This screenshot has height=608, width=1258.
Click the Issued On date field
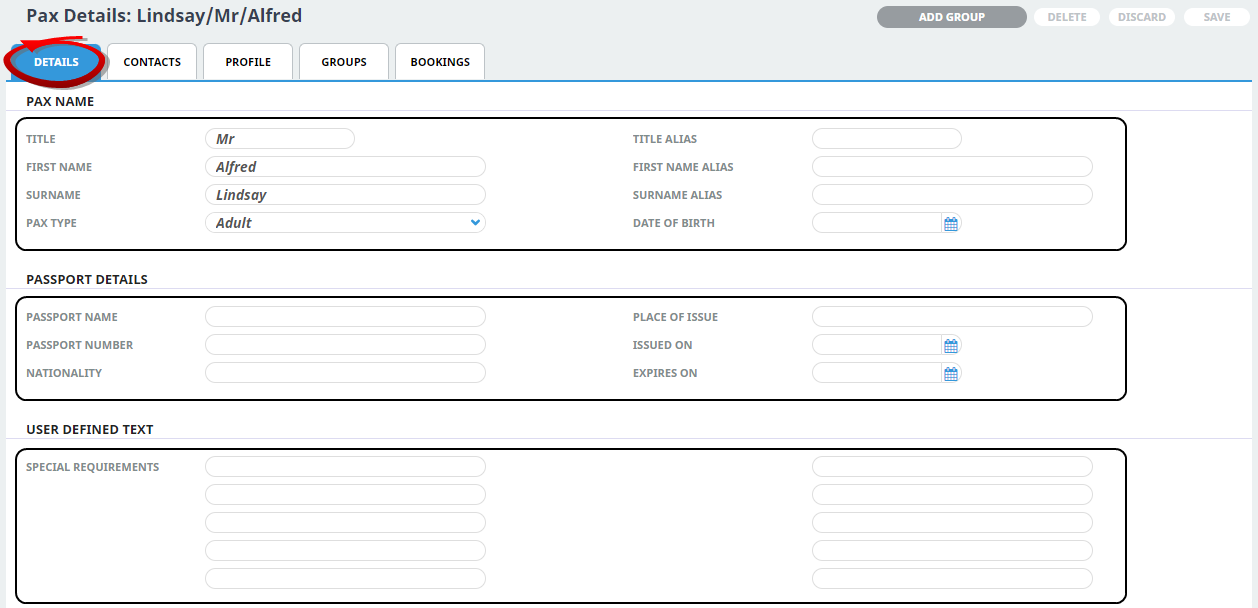(876, 345)
